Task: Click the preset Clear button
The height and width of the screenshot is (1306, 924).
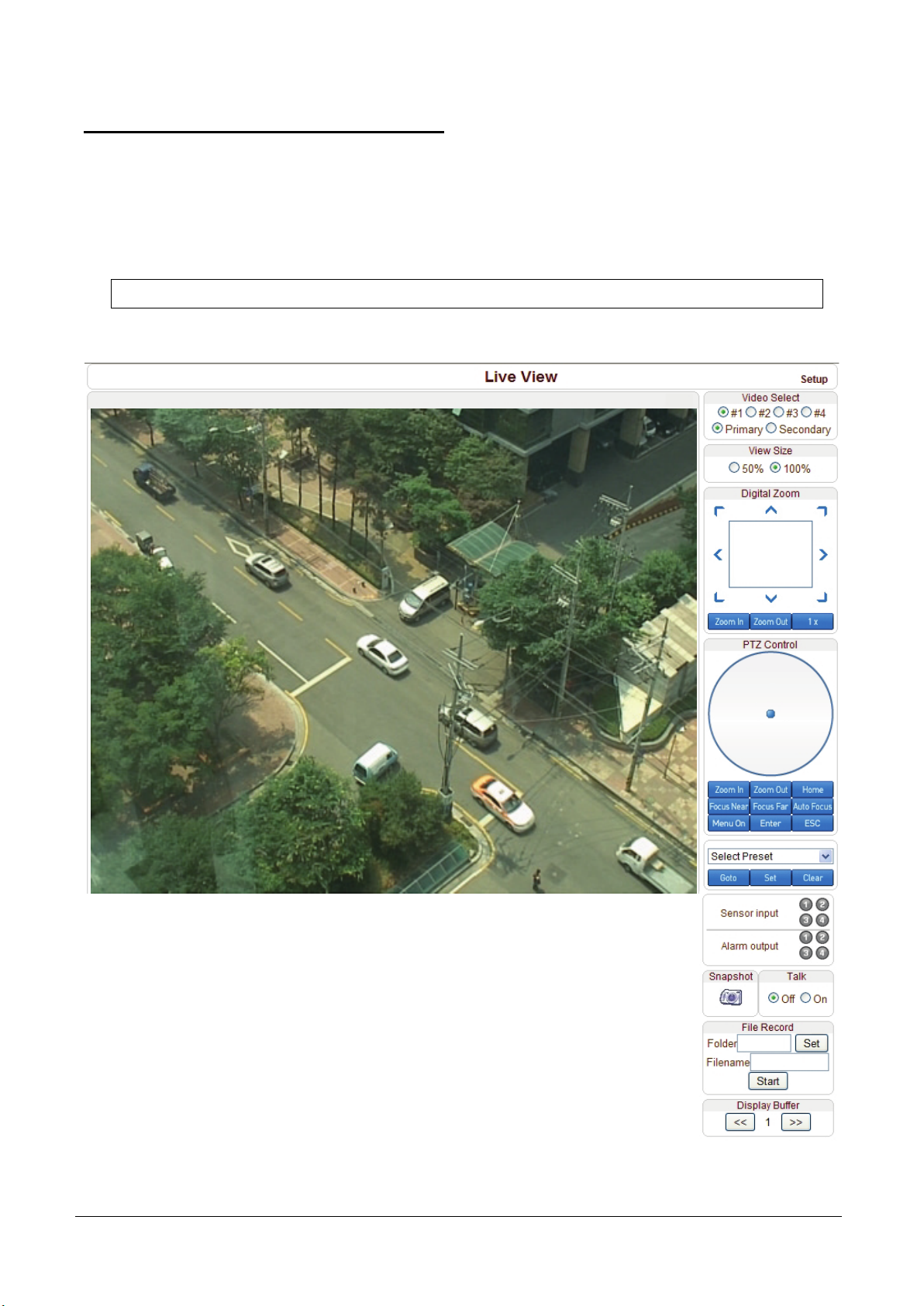Action: (812, 878)
